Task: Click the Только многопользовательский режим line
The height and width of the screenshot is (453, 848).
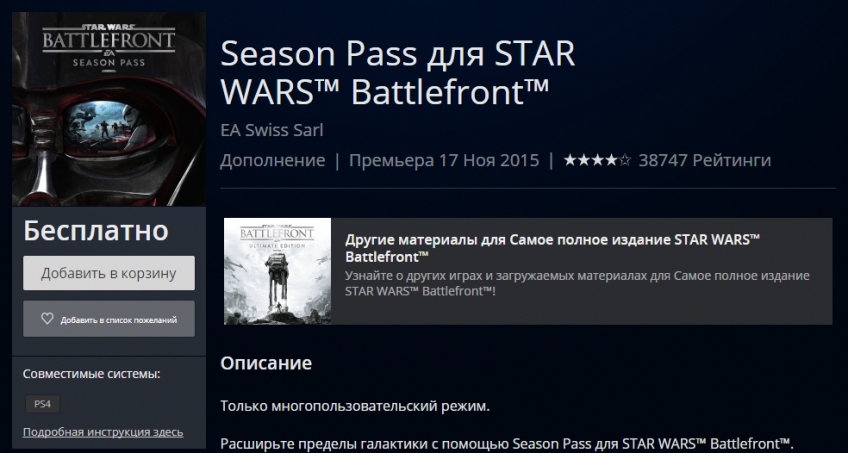Action: [355, 406]
